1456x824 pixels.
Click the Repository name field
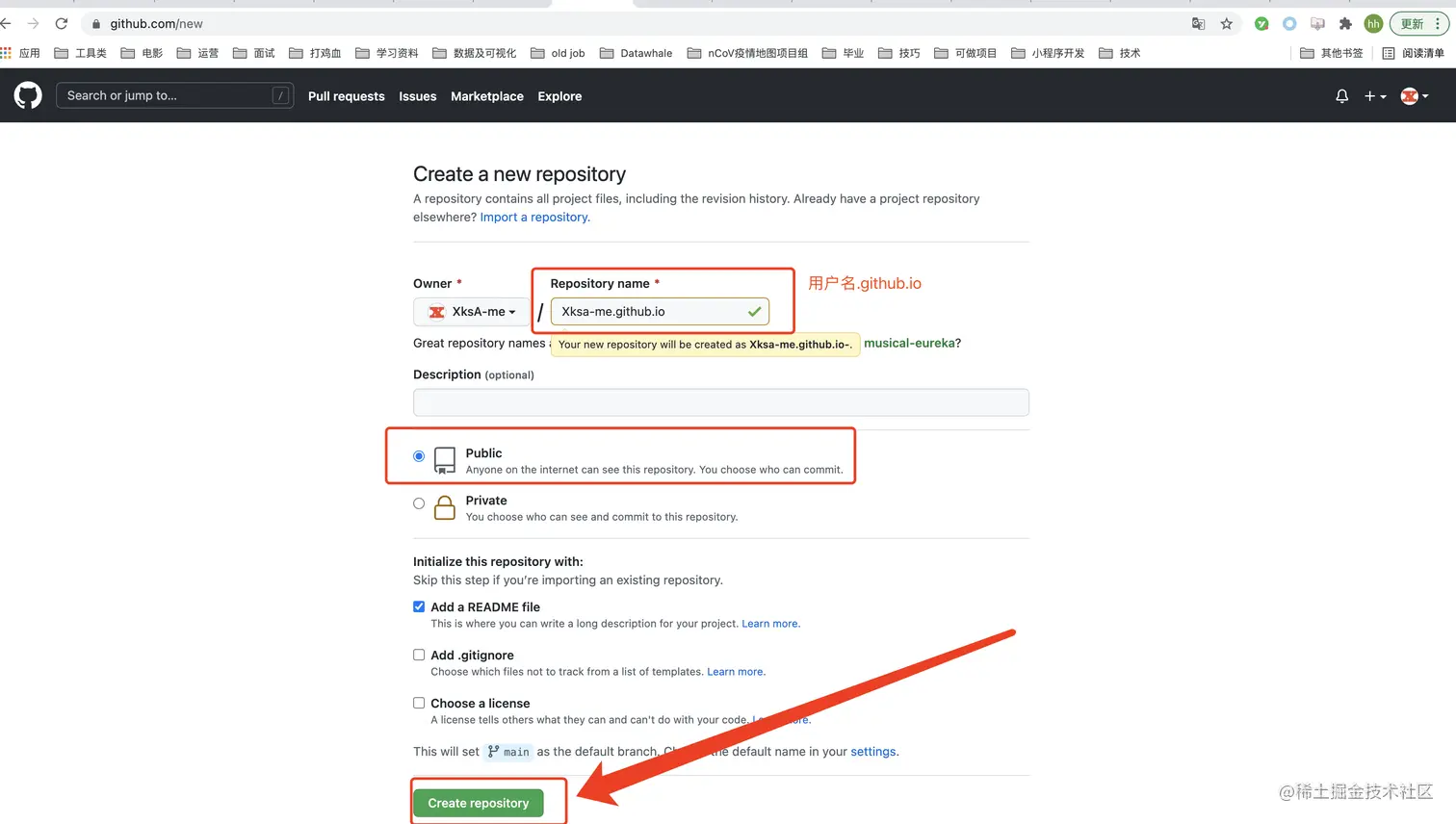[x=660, y=312]
